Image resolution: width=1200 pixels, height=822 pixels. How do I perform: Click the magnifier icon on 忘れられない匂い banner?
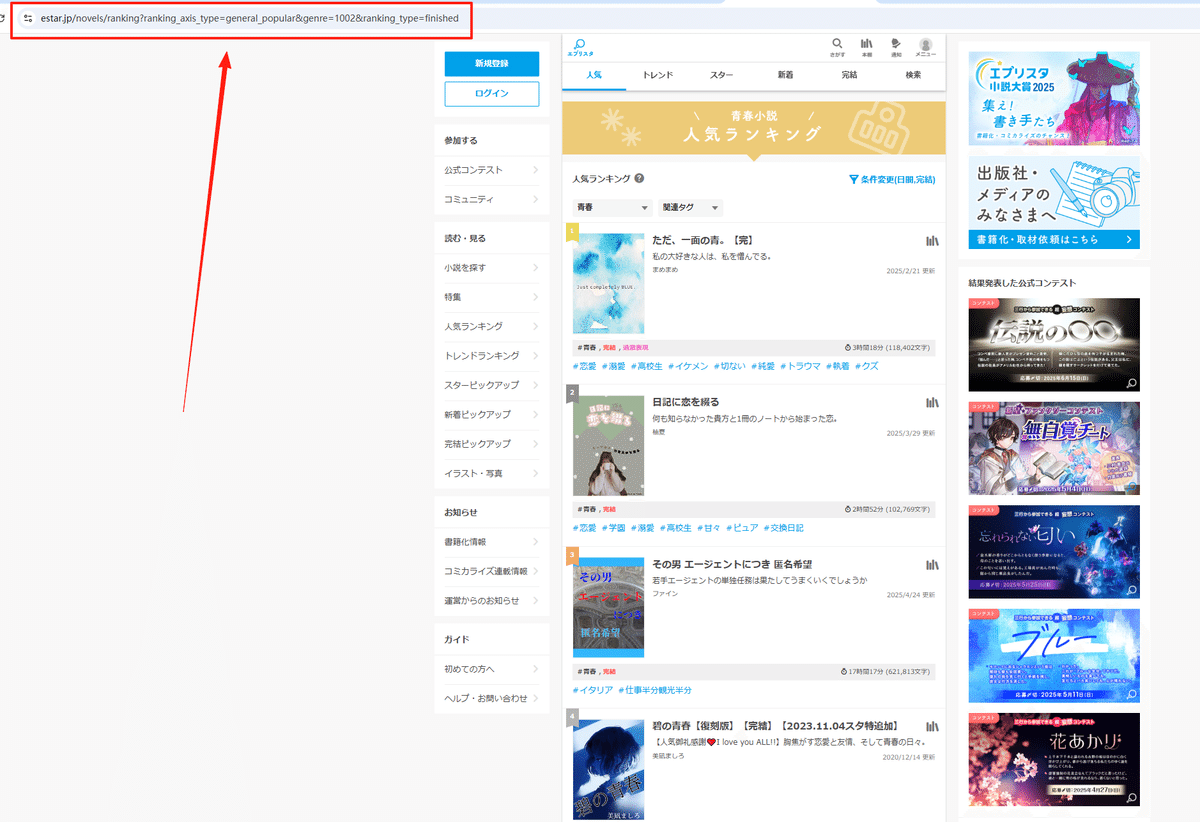(1131, 591)
